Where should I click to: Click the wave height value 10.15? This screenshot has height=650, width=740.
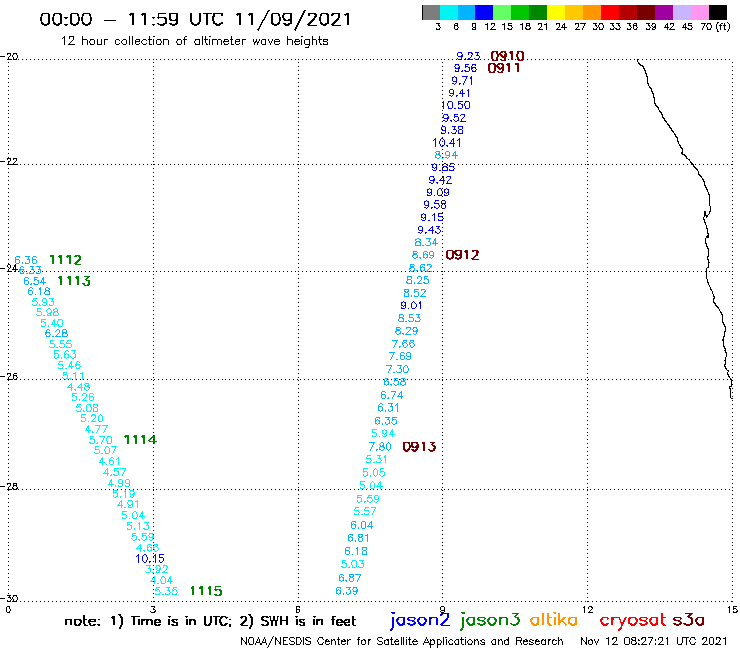(150, 558)
